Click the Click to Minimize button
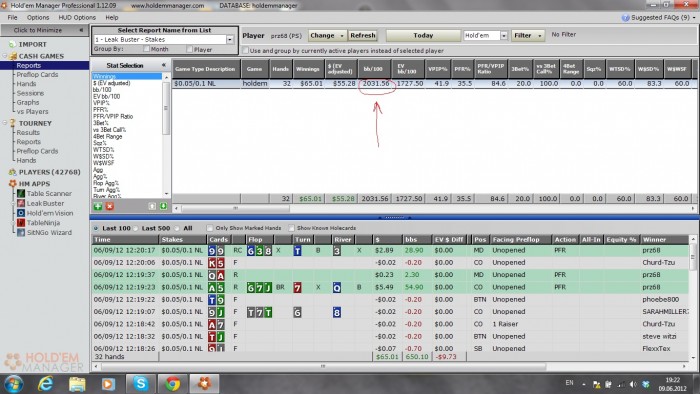The height and width of the screenshot is (394, 700). [x=38, y=30]
